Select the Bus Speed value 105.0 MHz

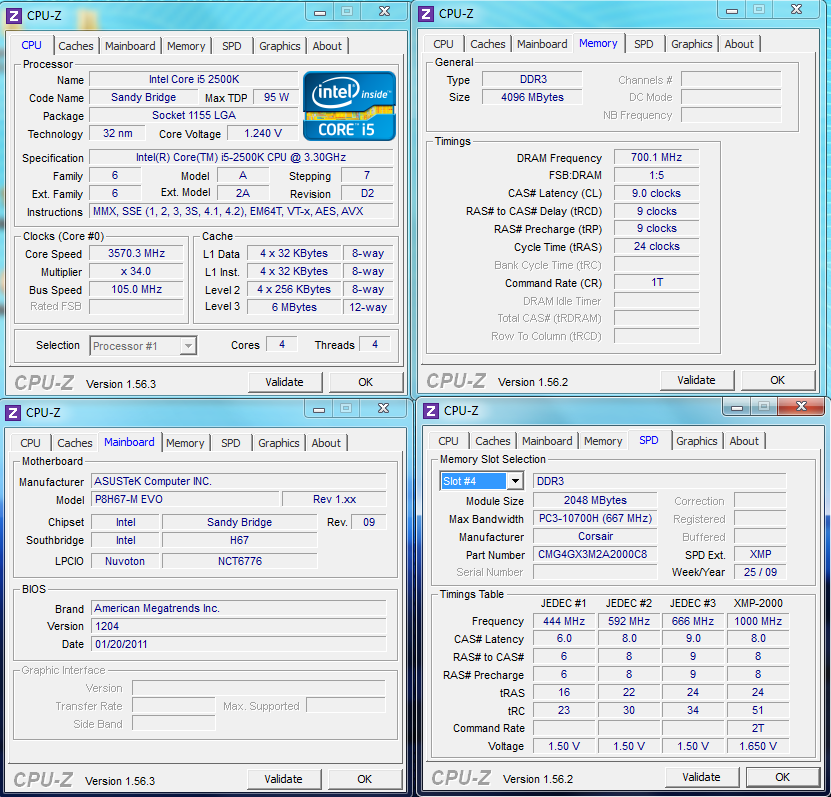click(x=136, y=289)
